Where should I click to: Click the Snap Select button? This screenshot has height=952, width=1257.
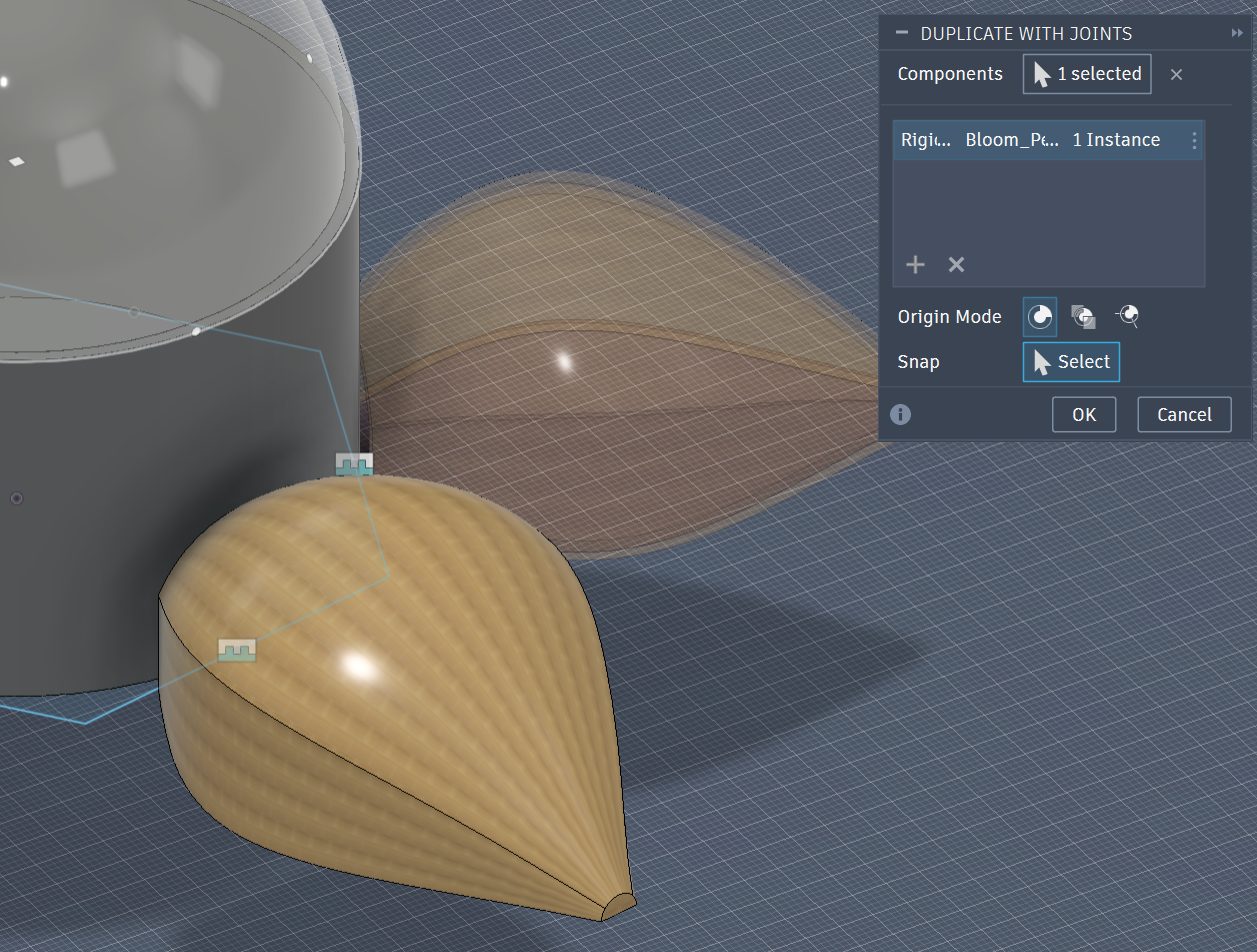[1071, 362]
